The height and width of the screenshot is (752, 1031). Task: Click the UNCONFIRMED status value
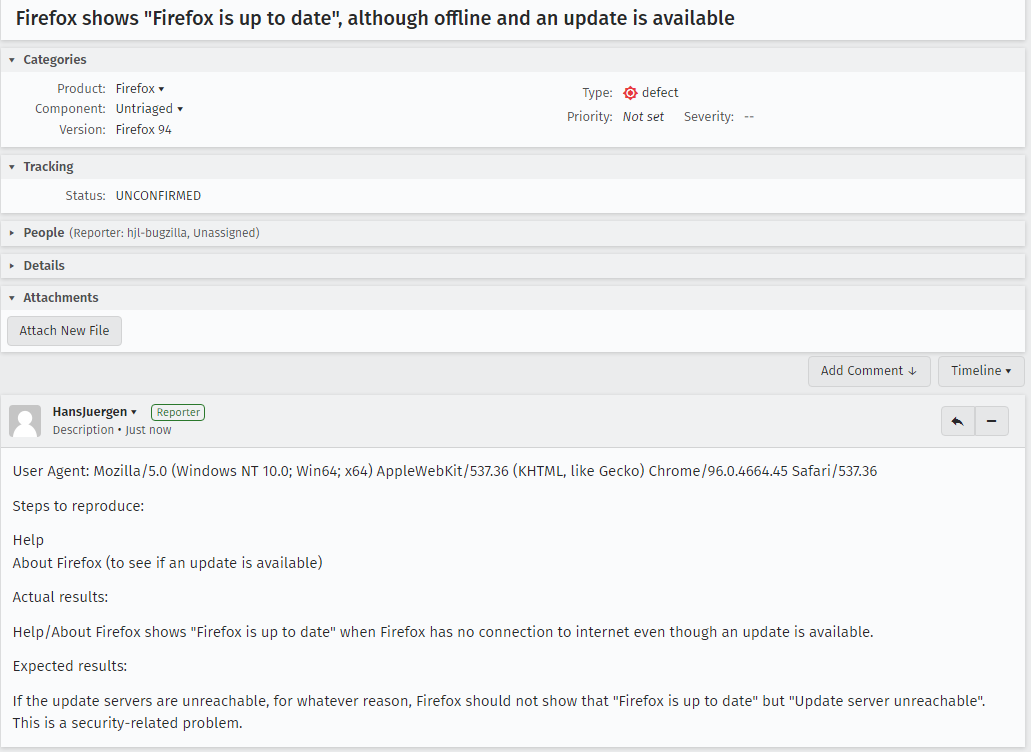pos(158,196)
